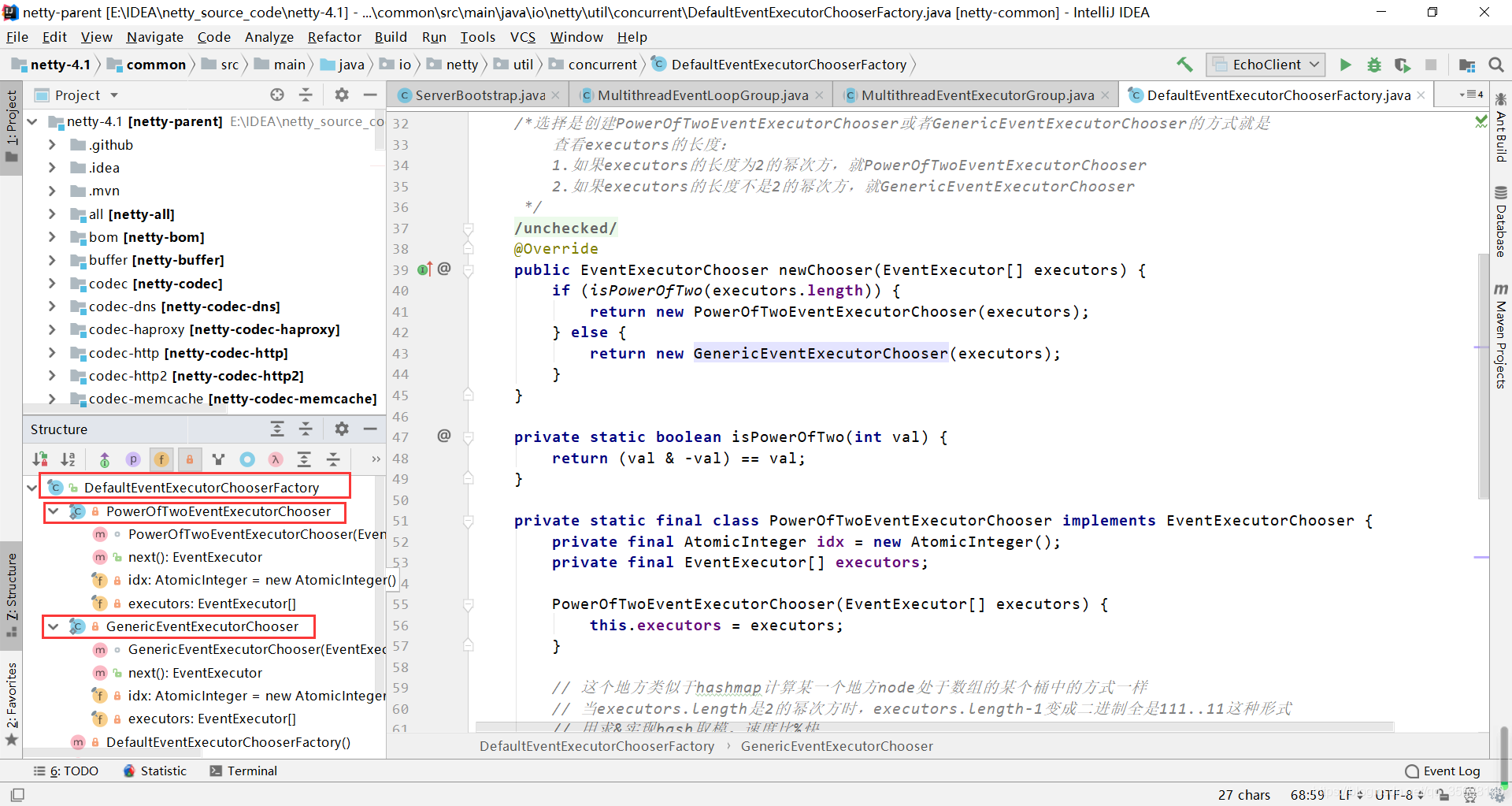Toggle show fields (orange f) in Structure
Screen dimensions: 1512x806
(161, 459)
